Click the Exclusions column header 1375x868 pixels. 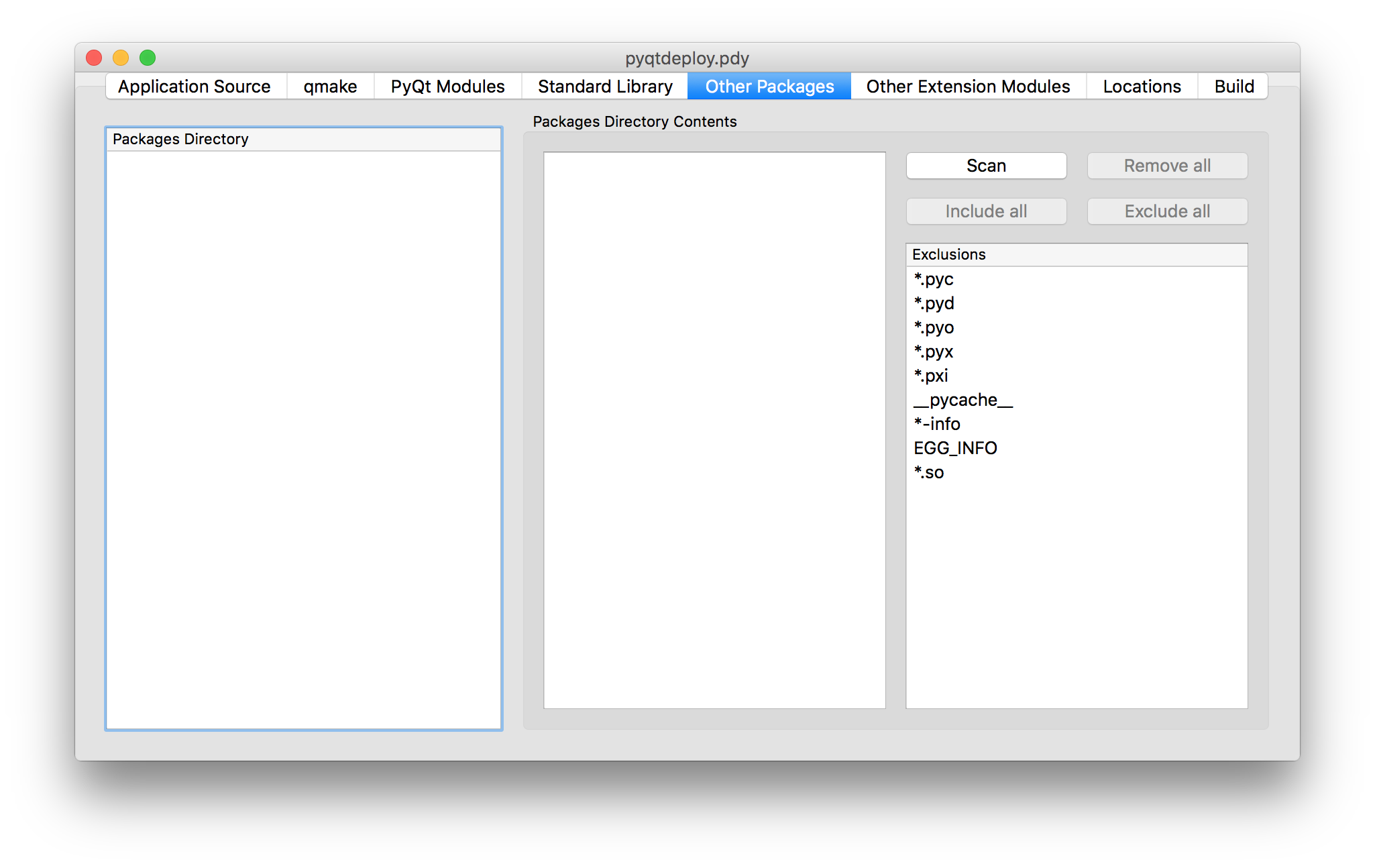(x=1076, y=255)
